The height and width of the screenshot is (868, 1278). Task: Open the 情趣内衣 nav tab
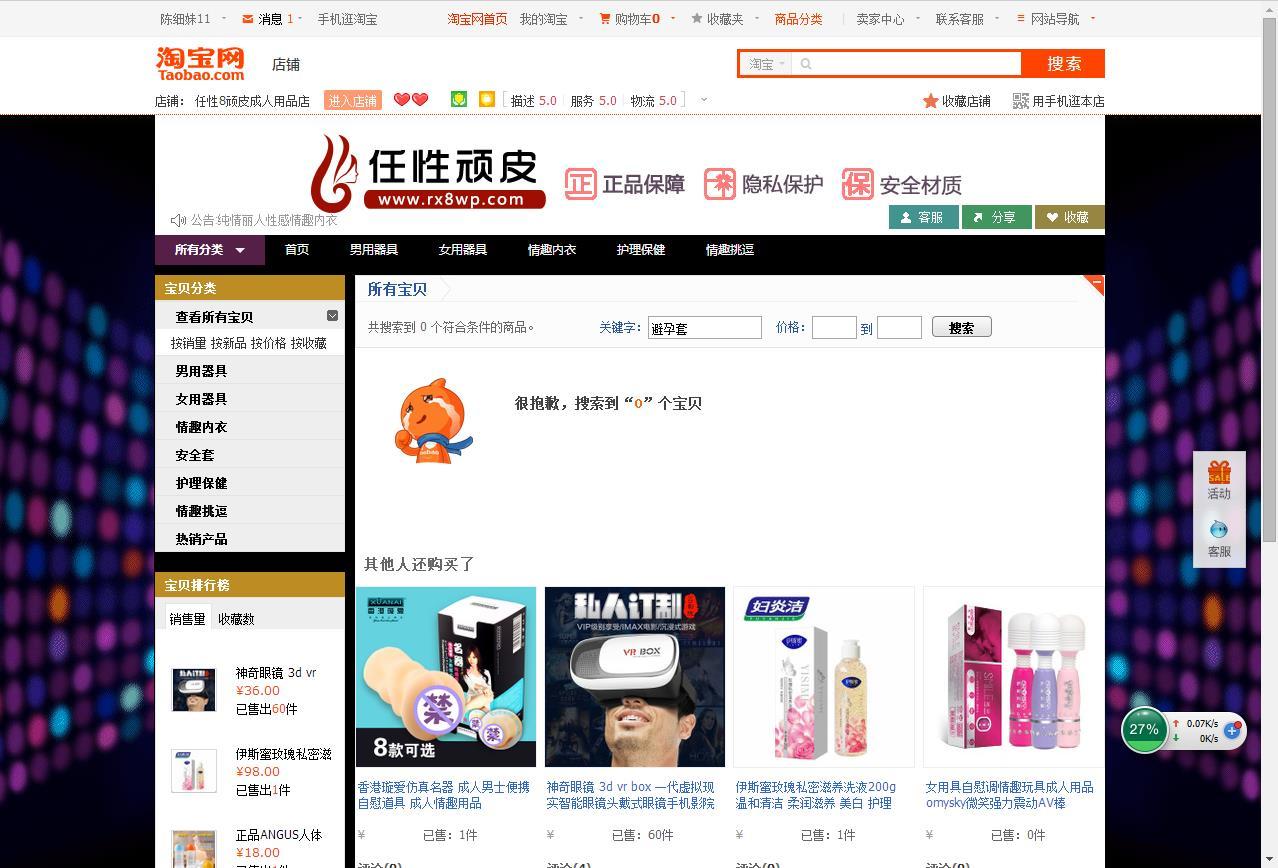point(552,250)
